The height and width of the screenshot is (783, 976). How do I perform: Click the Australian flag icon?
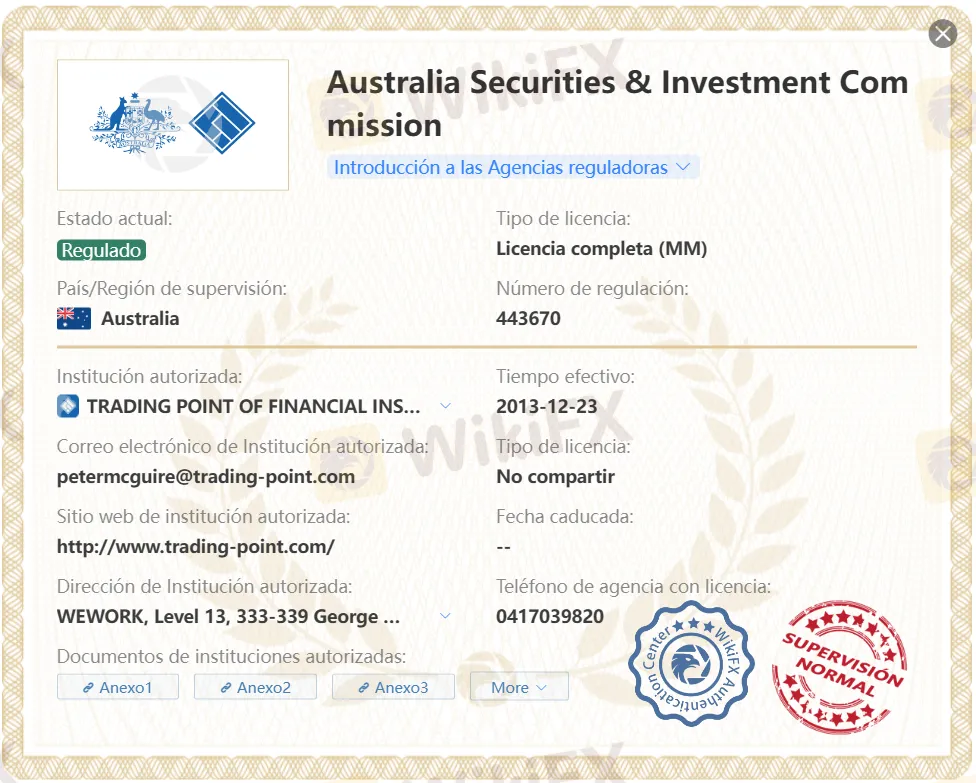coord(73,318)
